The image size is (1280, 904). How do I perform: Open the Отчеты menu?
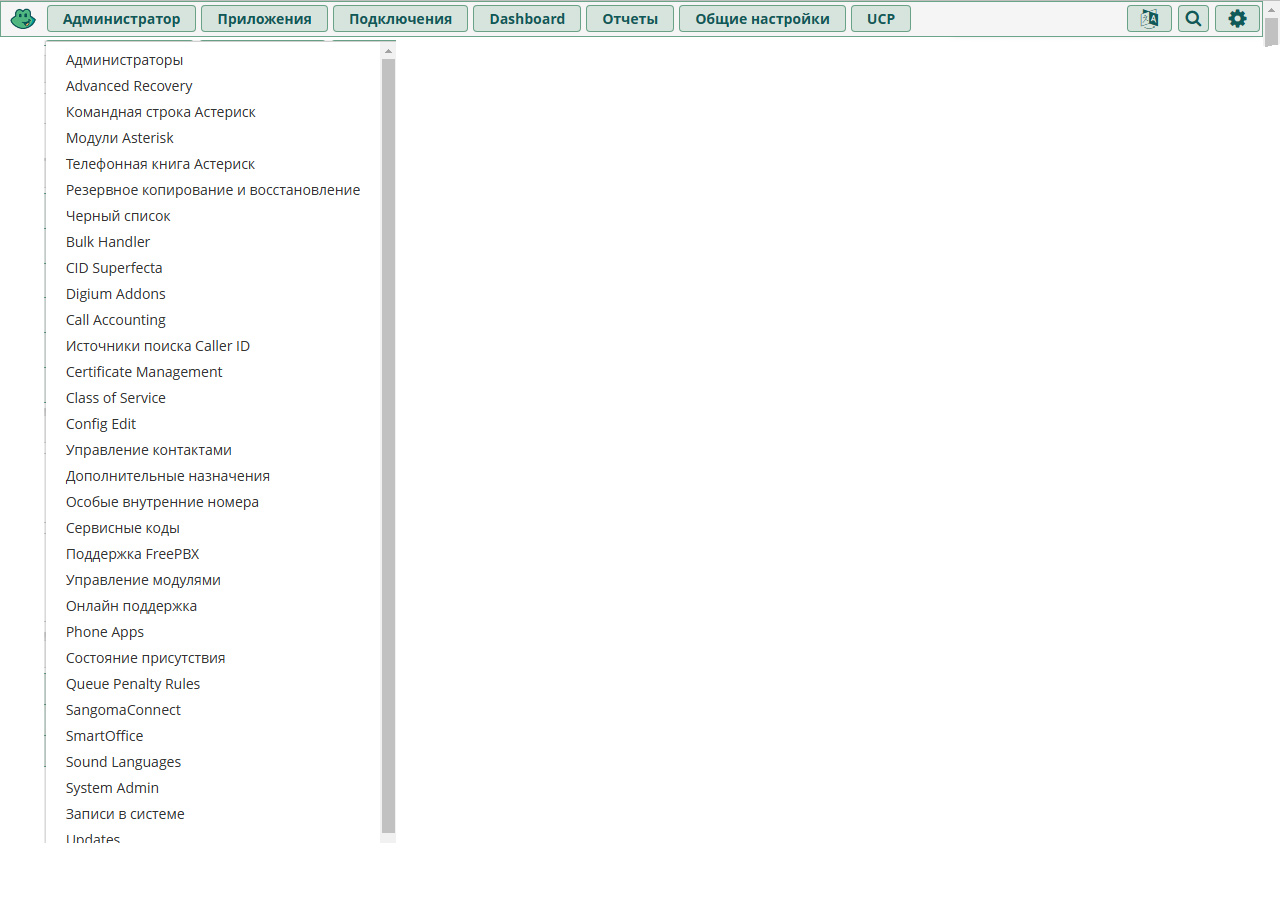coord(630,19)
